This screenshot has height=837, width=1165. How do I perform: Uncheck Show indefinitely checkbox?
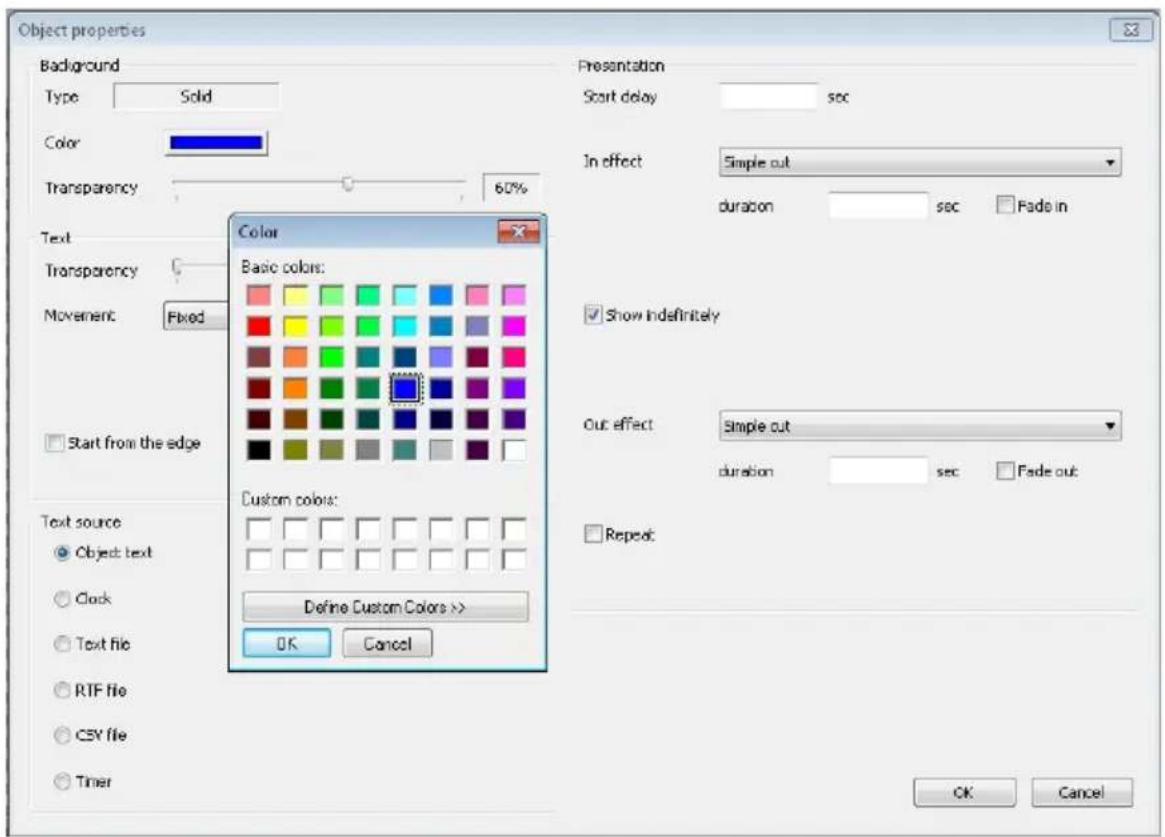click(593, 315)
